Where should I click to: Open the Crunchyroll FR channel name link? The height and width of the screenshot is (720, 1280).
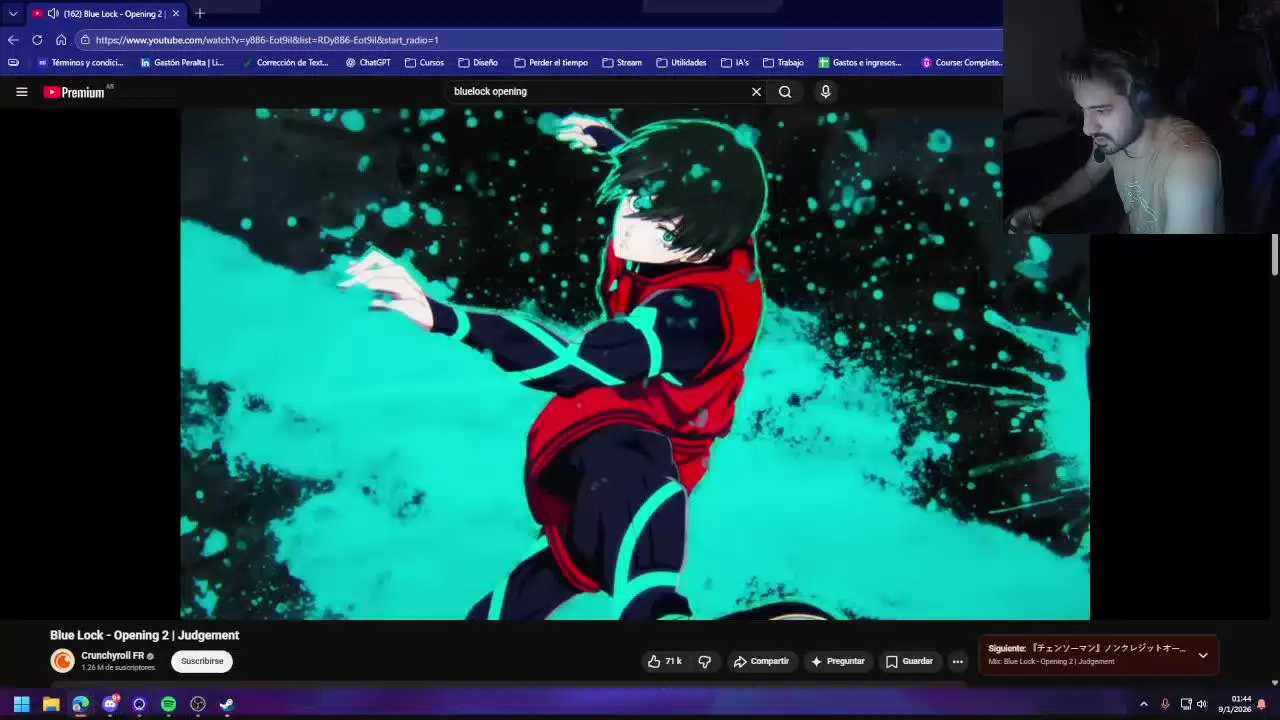[x=112, y=656]
